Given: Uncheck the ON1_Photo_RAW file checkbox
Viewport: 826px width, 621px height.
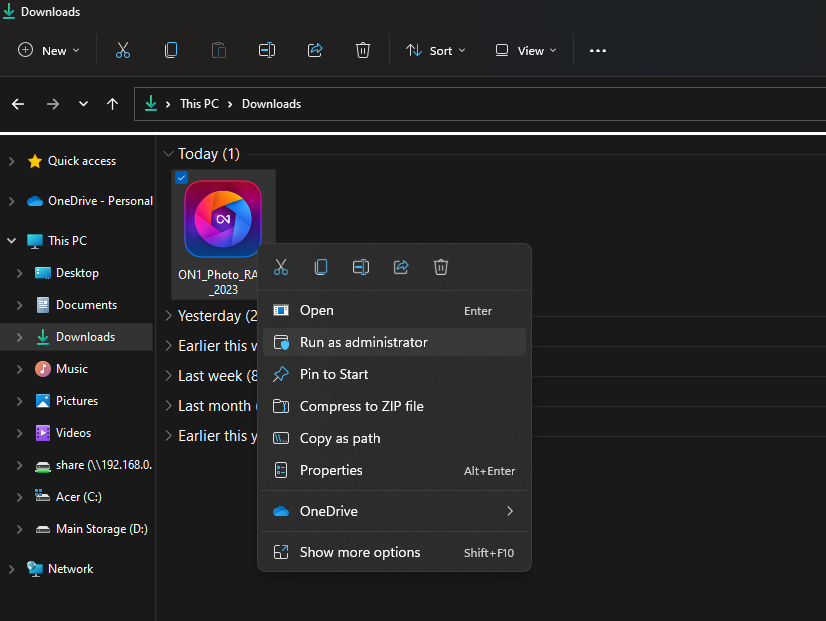Looking at the screenshot, I should click(x=181, y=178).
